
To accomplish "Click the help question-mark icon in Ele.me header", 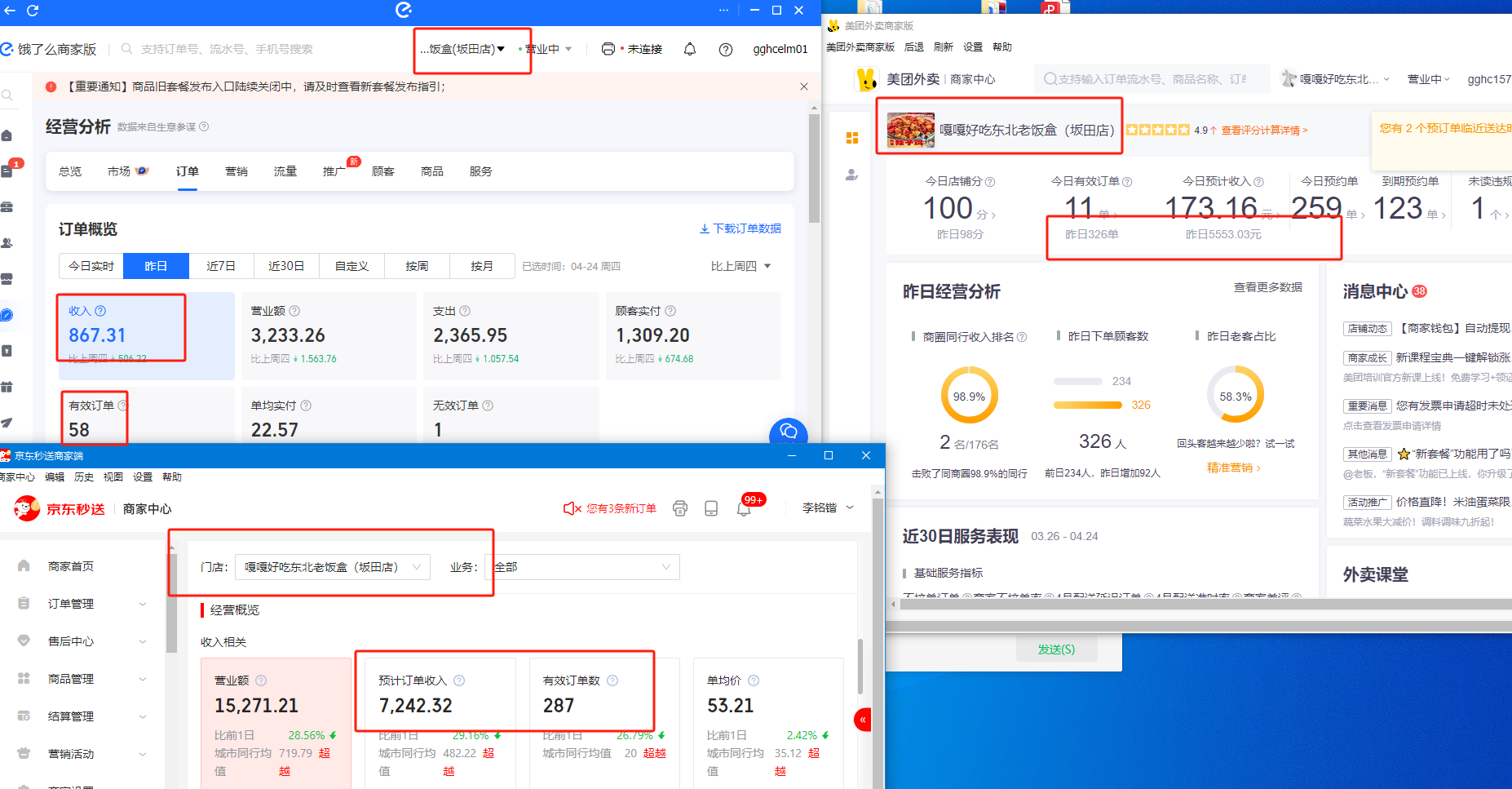I will click(726, 50).
